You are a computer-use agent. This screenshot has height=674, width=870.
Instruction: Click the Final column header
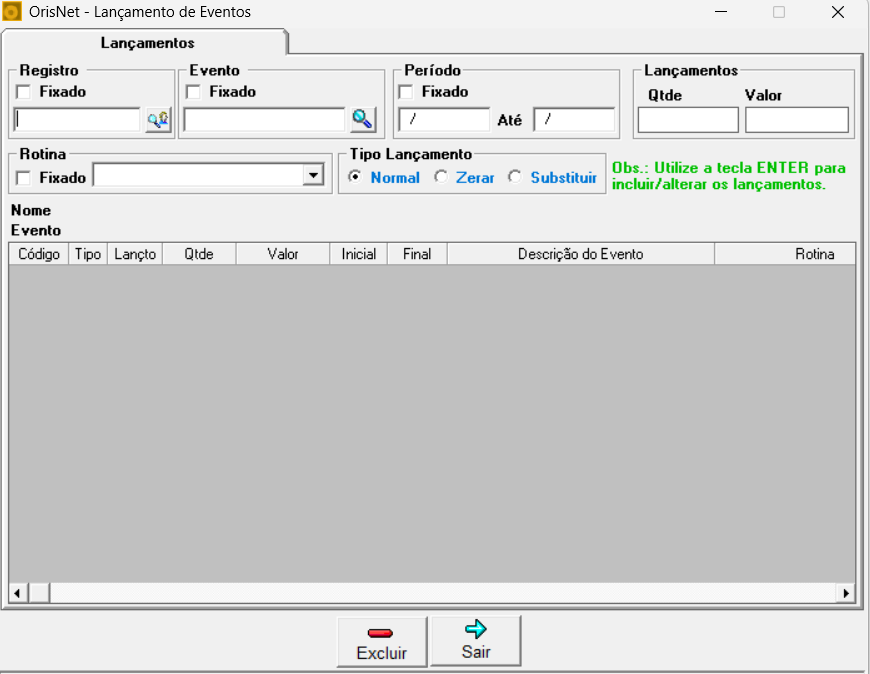(x=417, y=254)
